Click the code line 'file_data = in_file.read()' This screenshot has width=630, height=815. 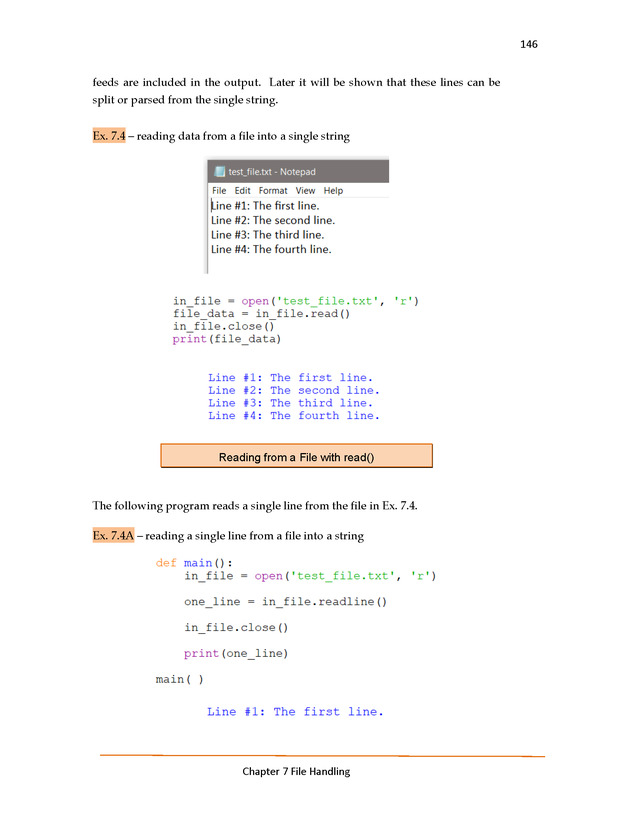tap(261, 313)
